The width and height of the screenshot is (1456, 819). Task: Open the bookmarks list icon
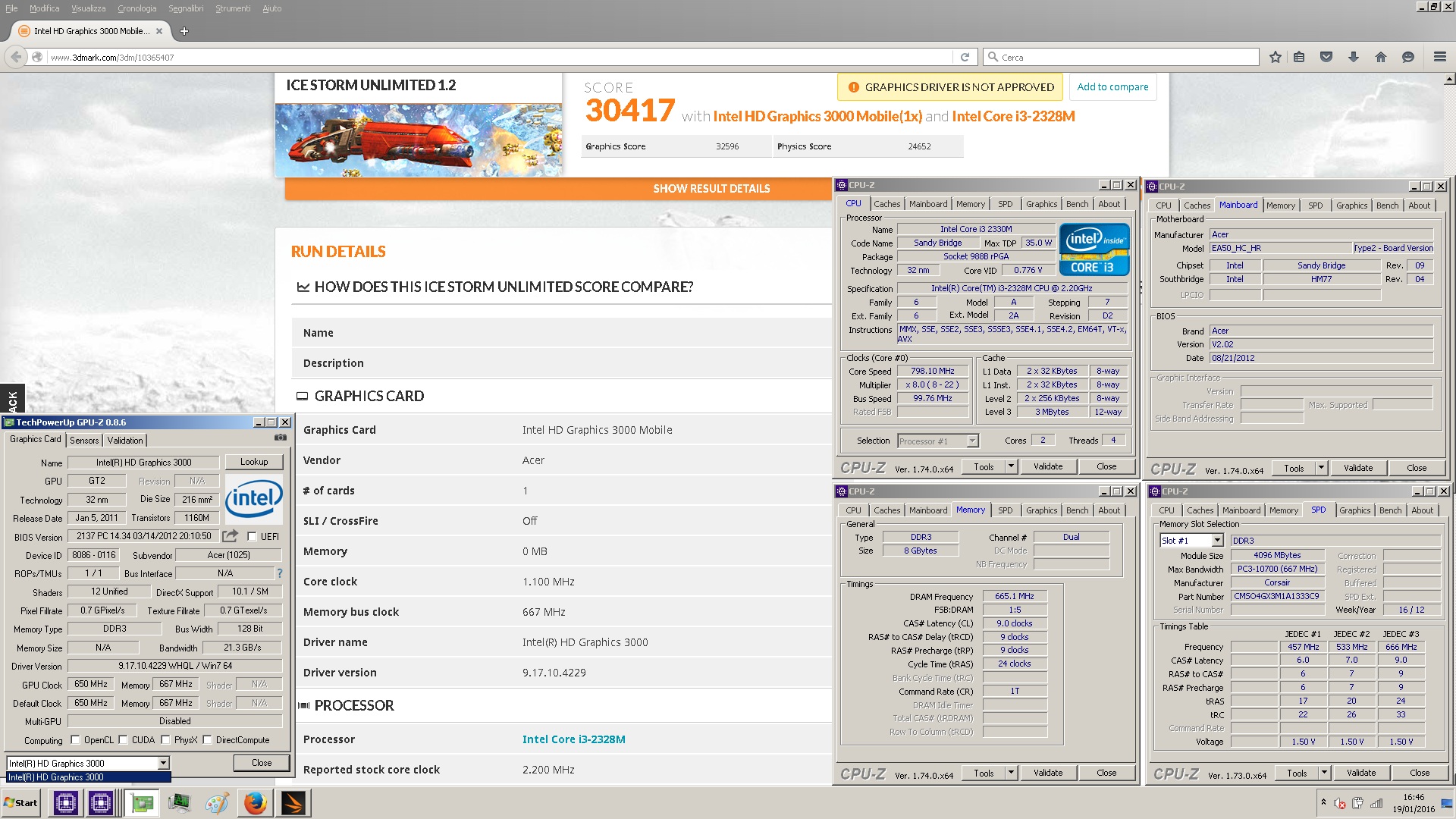coord(1299,57)
